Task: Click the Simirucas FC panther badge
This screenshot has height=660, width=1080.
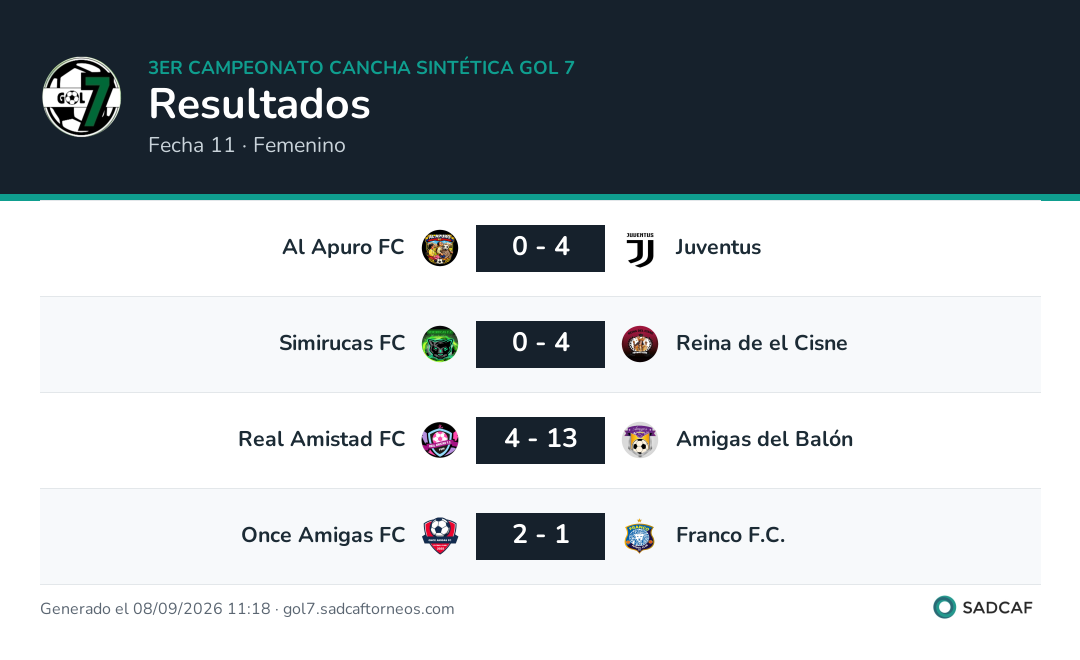Action: coord(440,344)
